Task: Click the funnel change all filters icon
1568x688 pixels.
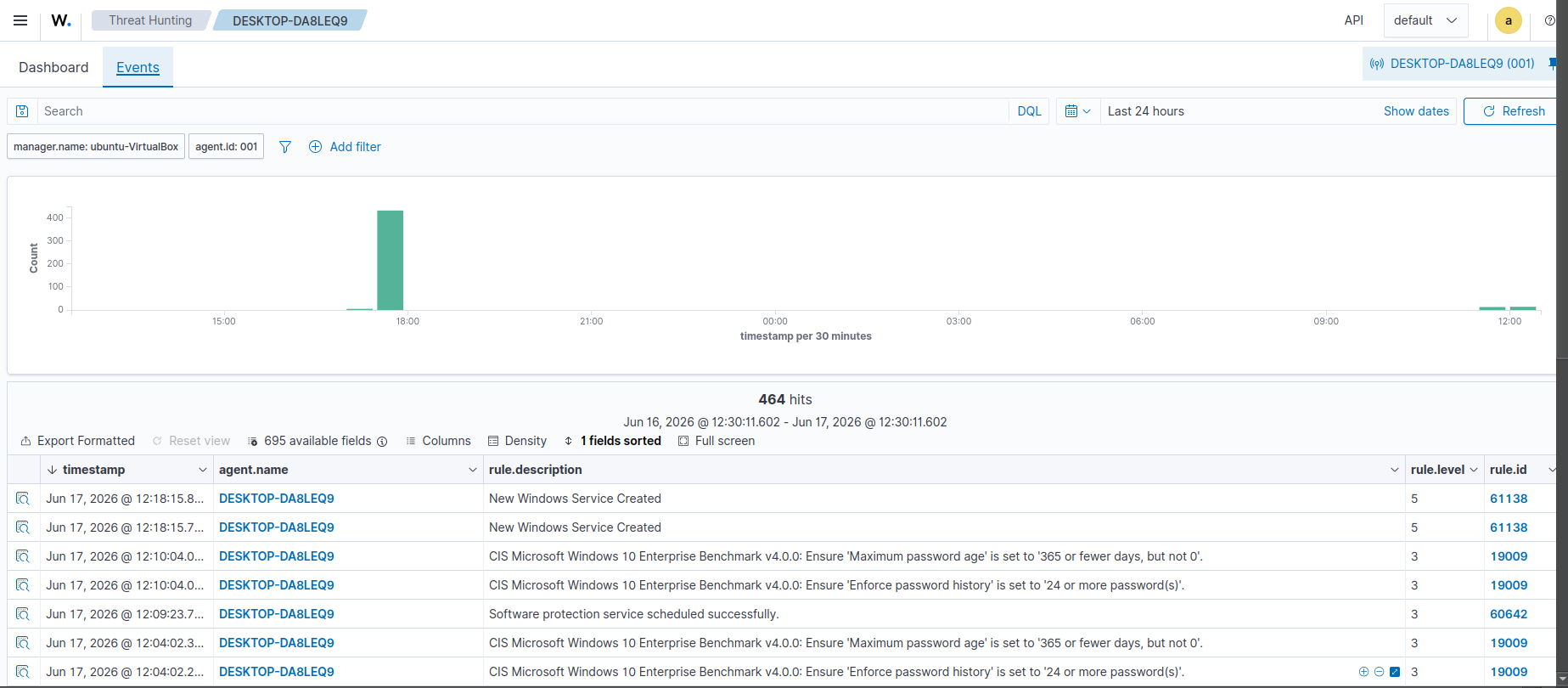Action: tap(285, 147)
